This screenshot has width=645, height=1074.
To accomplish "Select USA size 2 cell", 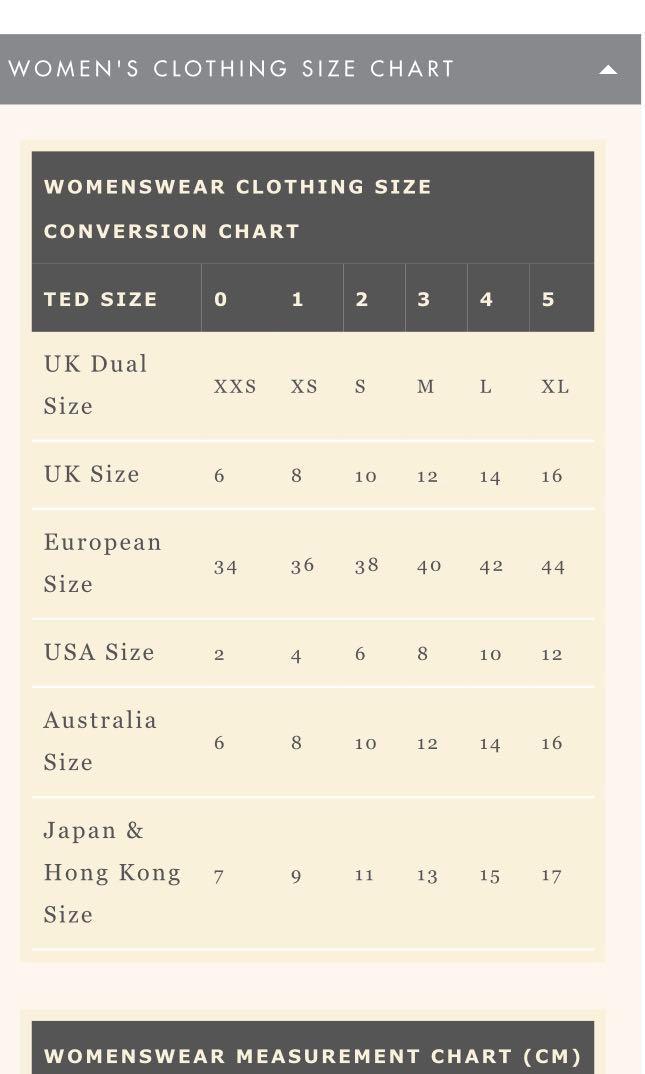I will tap(219, 655).
